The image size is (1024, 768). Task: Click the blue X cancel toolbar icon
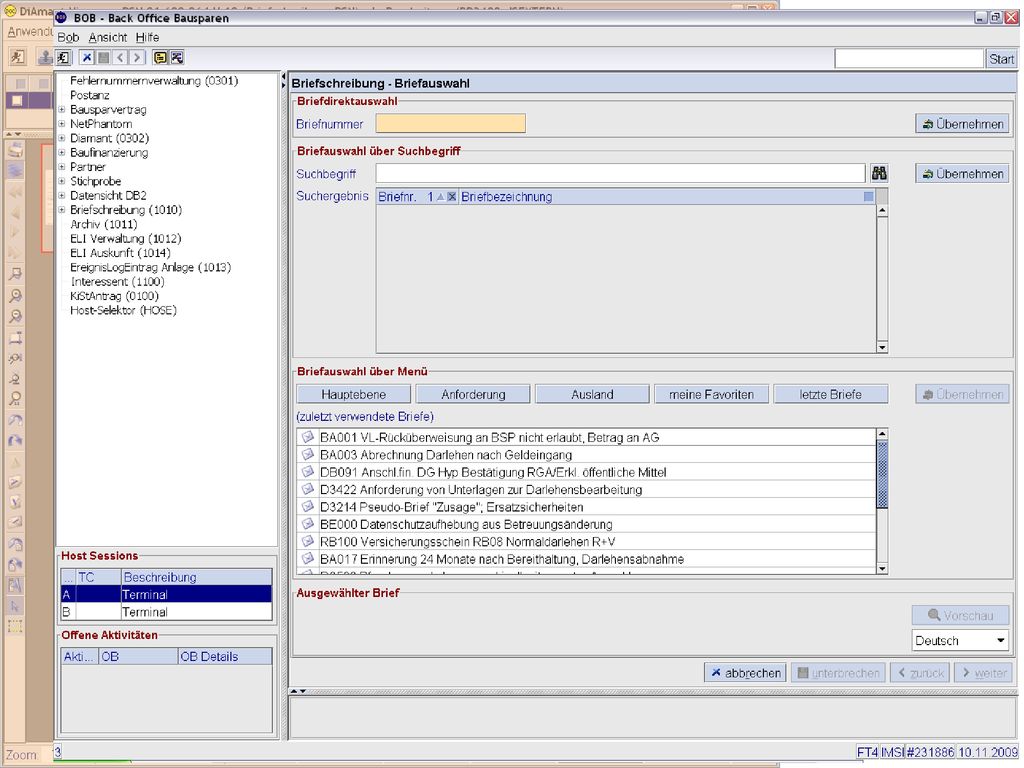coord(87,57)
